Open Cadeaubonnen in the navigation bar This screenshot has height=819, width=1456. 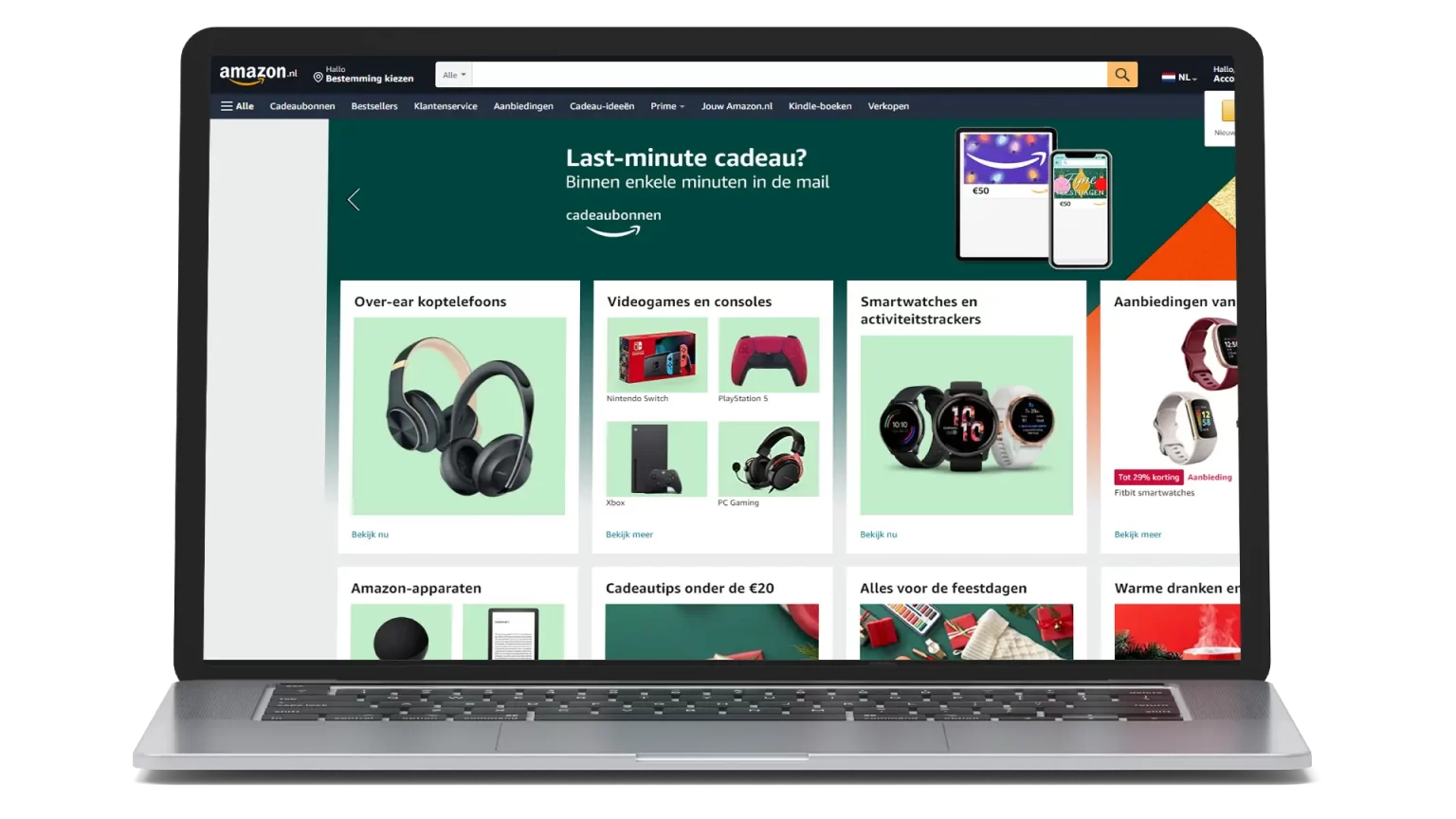pos(302,106)
